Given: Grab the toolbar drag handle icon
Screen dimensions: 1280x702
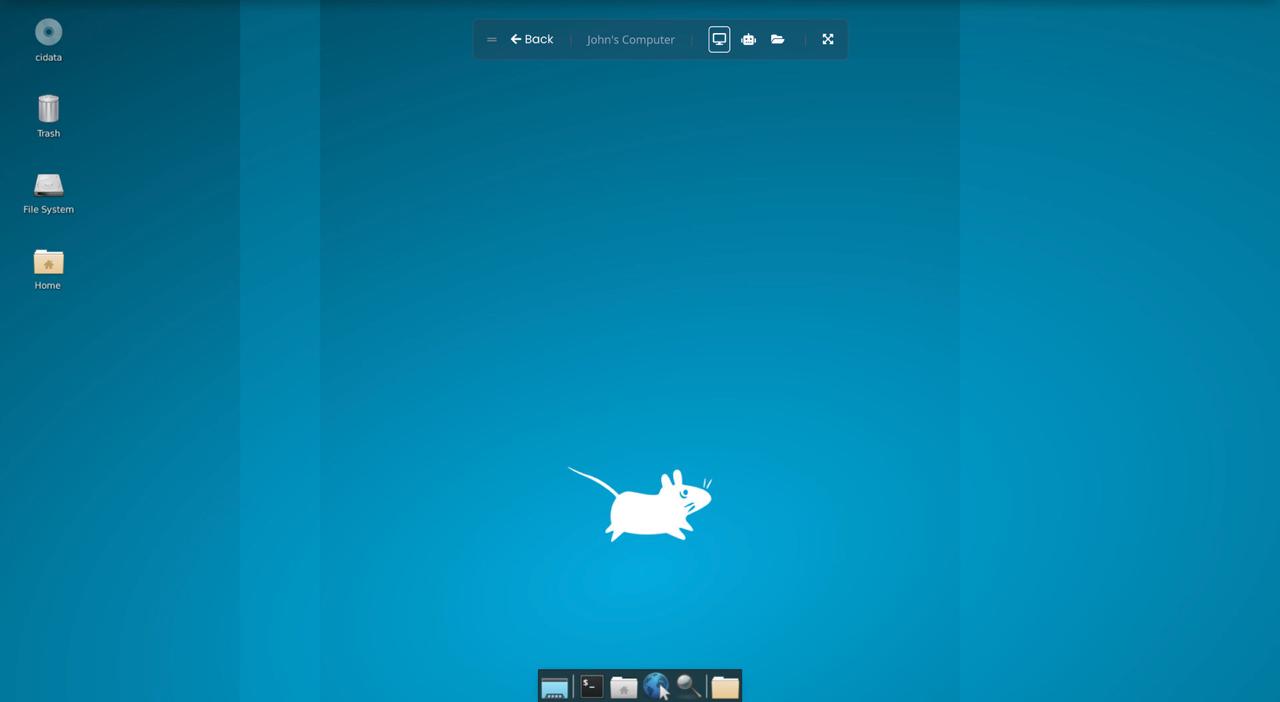Looking at the screenshot, I should (x=491, y=40).
